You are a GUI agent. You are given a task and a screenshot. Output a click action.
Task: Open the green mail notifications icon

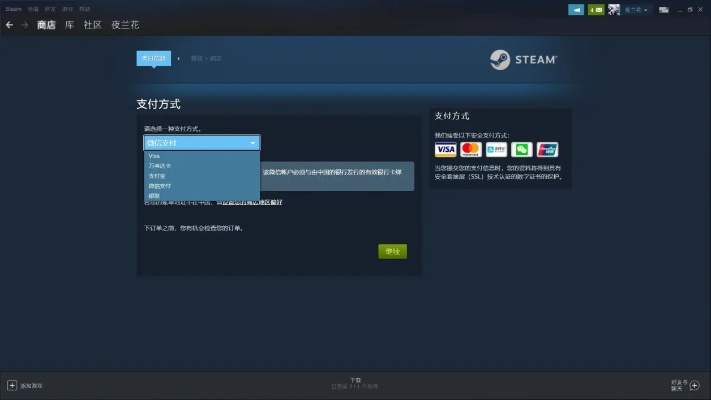pos(596,10)
